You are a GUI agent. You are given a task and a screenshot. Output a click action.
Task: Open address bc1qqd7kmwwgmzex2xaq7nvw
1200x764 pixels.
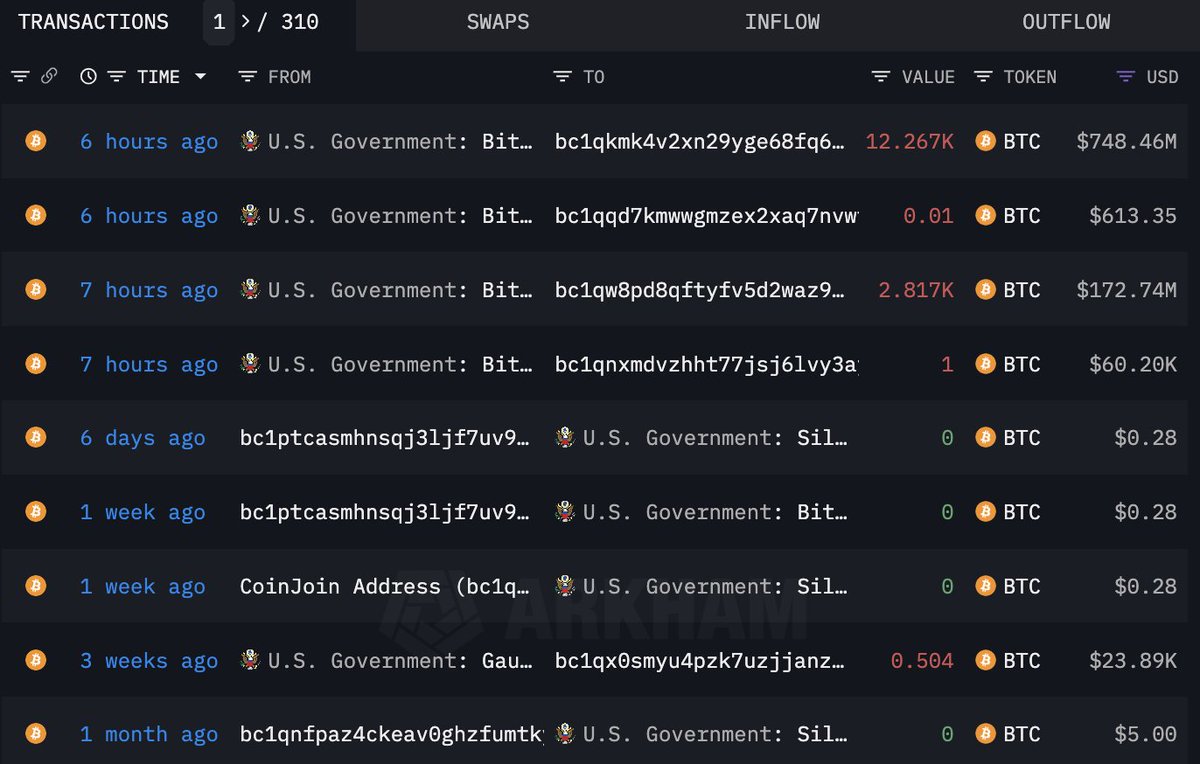point(706,216)
